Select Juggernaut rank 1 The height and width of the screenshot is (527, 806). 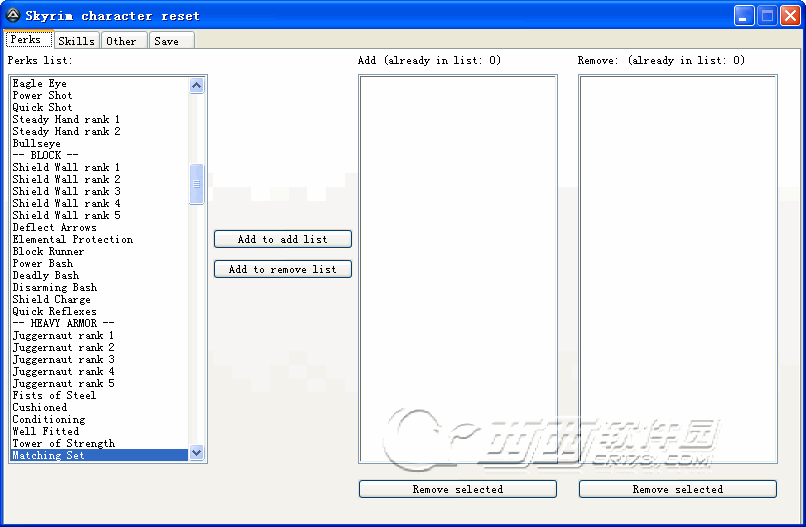pos(100,335)
